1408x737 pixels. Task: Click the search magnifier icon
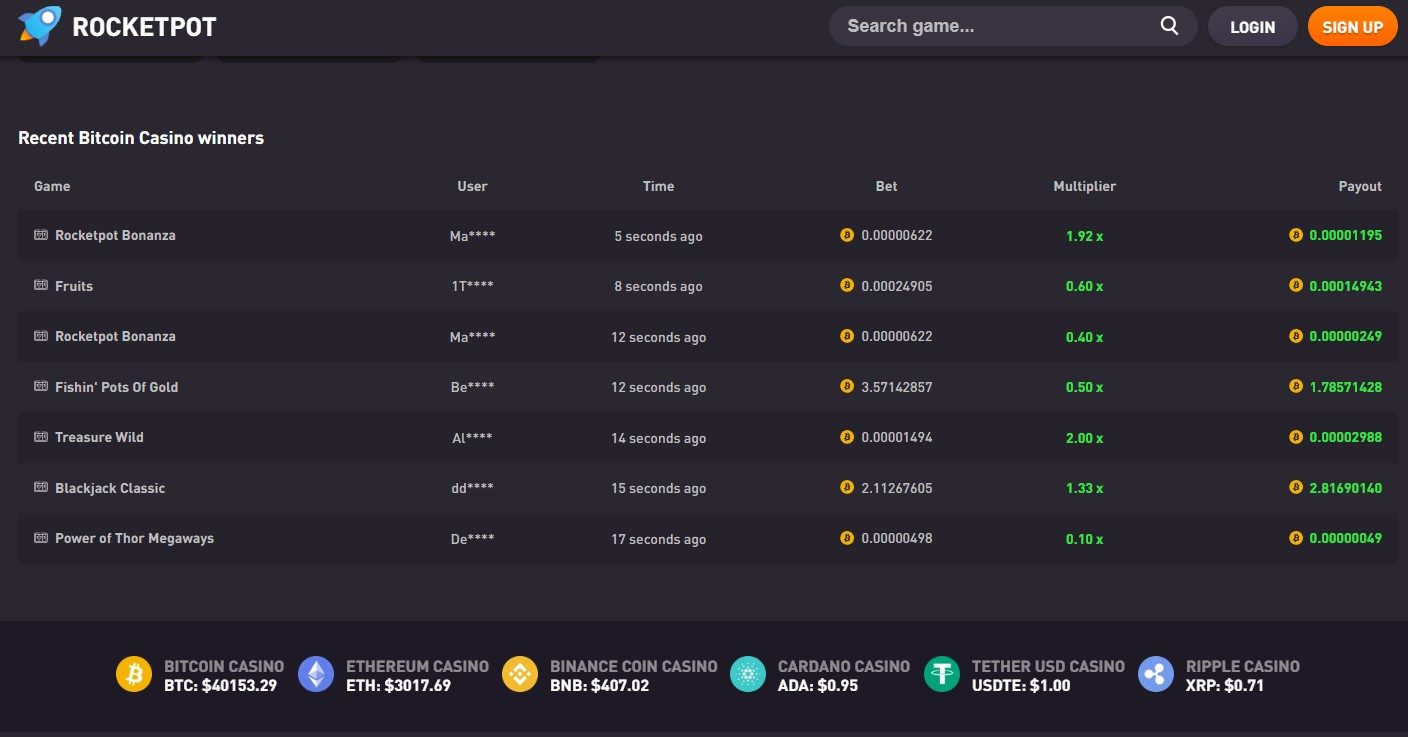pos(1168,25)
